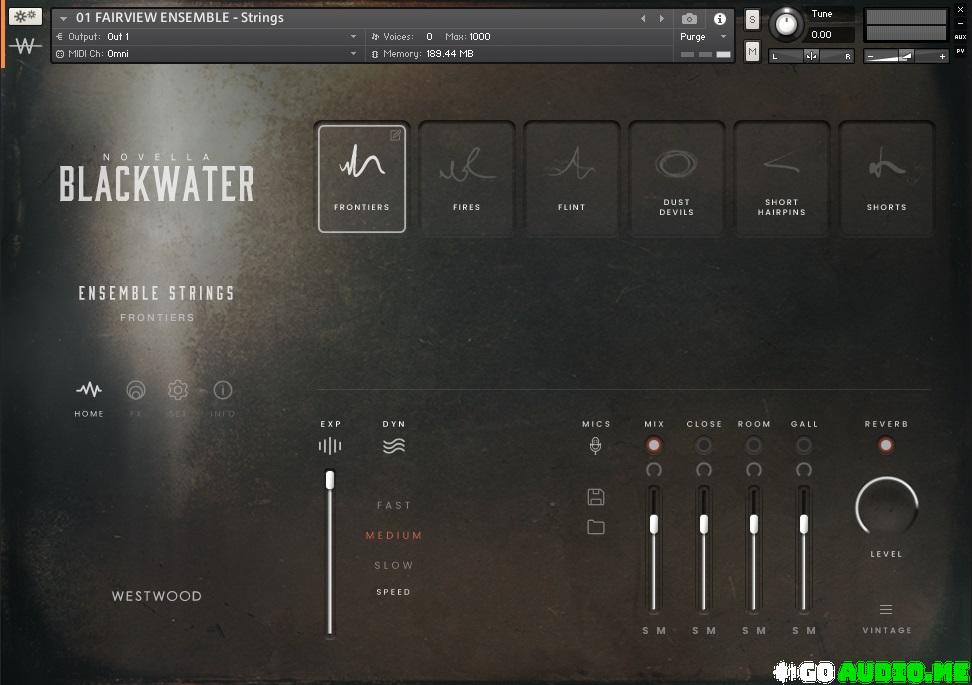Click the AUX sends button
The height and width of the screenshot is (685, 972).
960,37
